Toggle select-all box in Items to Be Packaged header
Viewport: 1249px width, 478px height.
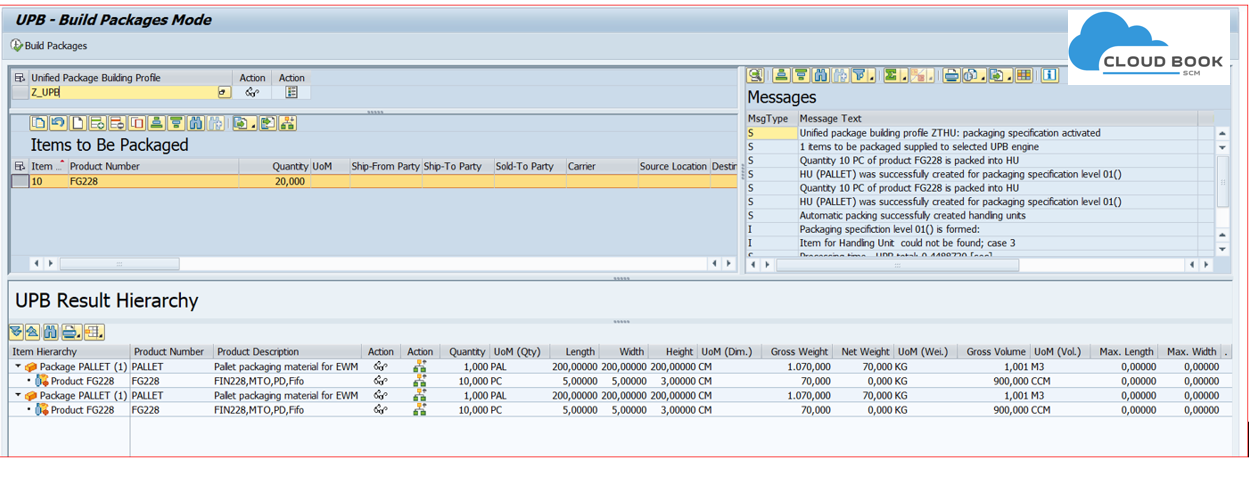tap(19, 166)
